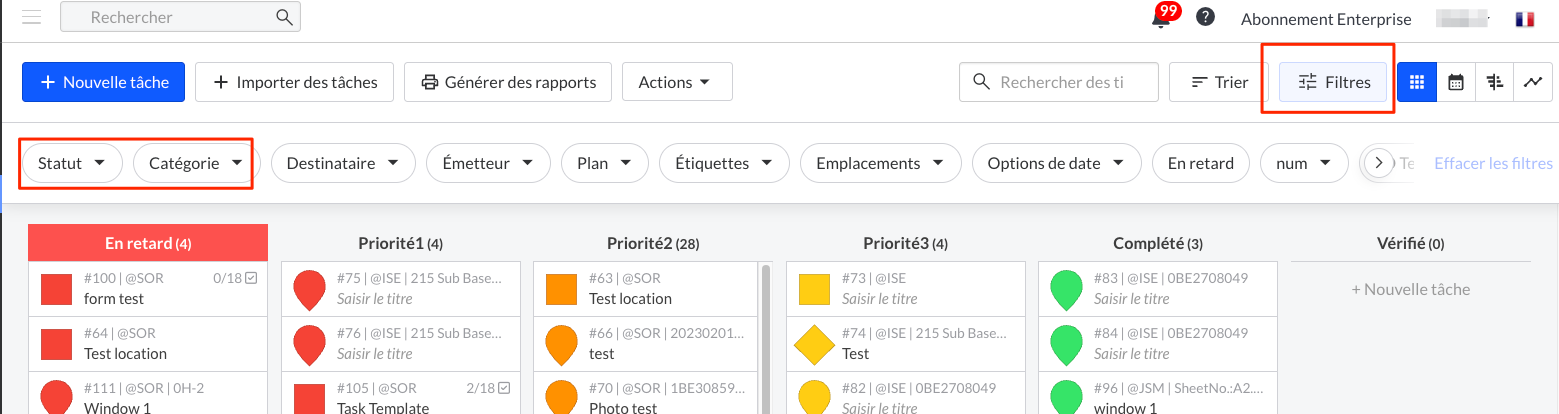Click Effacer les filtres link
Image resolution: width=1559 pixels, height=414 pixels.
(1493, 163)
